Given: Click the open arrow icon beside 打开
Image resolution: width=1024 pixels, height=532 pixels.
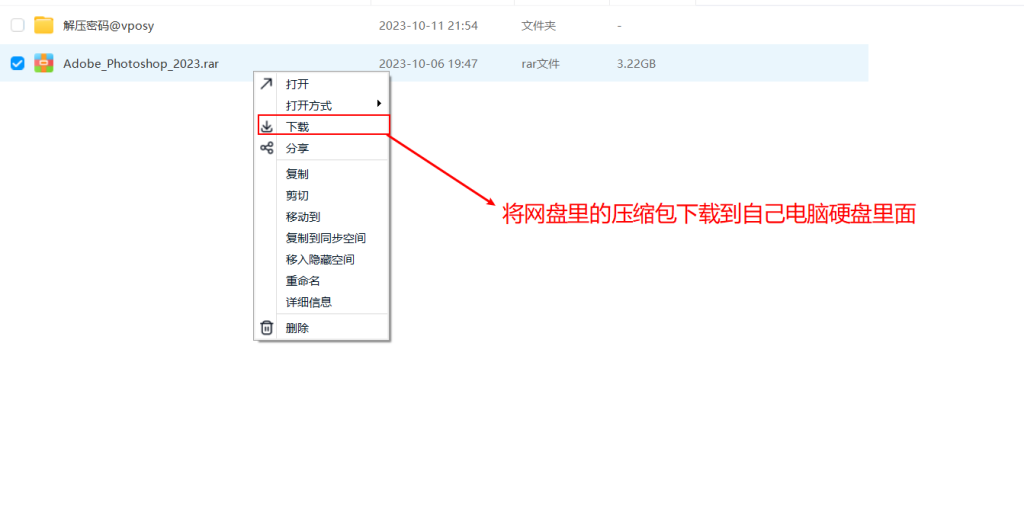Looking at the screenshot, I should click(266, 84).
